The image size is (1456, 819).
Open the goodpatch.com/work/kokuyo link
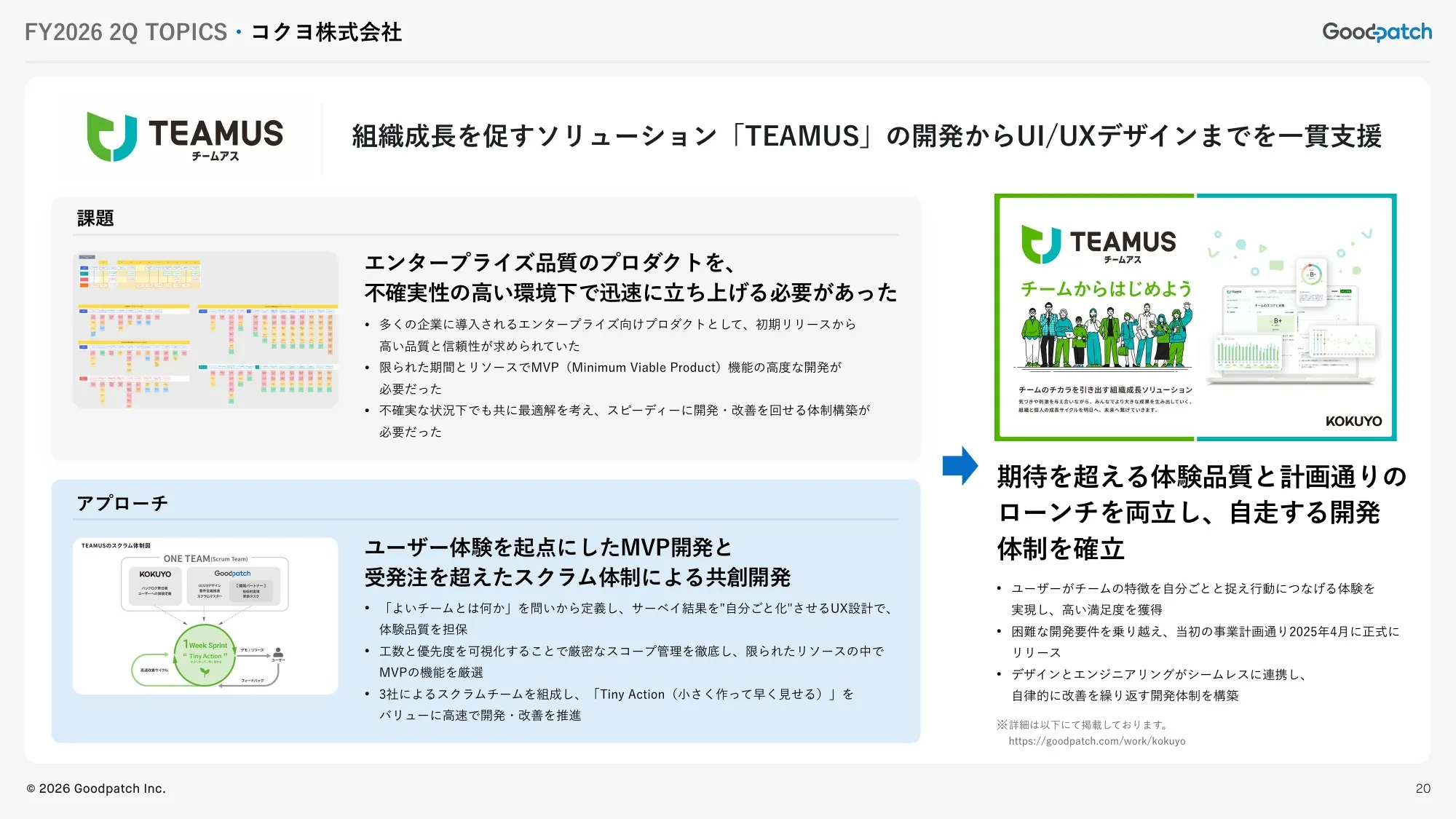(1096, 741)
